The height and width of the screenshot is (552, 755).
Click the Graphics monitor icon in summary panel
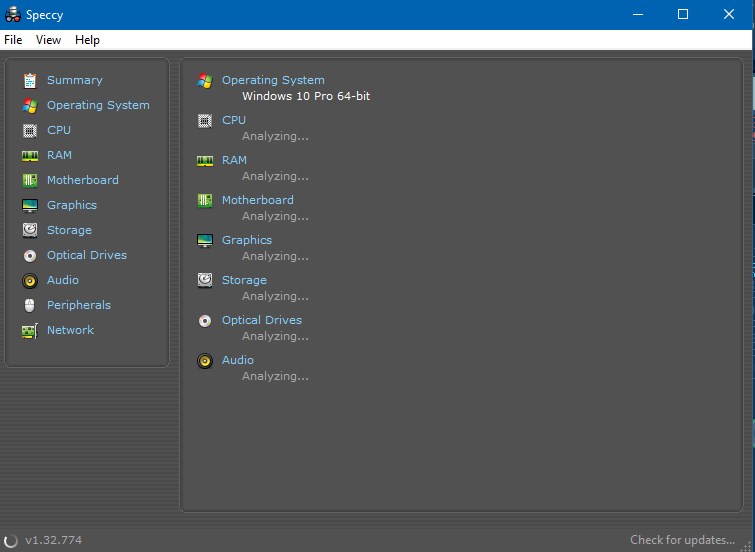[x=205, y=240]
